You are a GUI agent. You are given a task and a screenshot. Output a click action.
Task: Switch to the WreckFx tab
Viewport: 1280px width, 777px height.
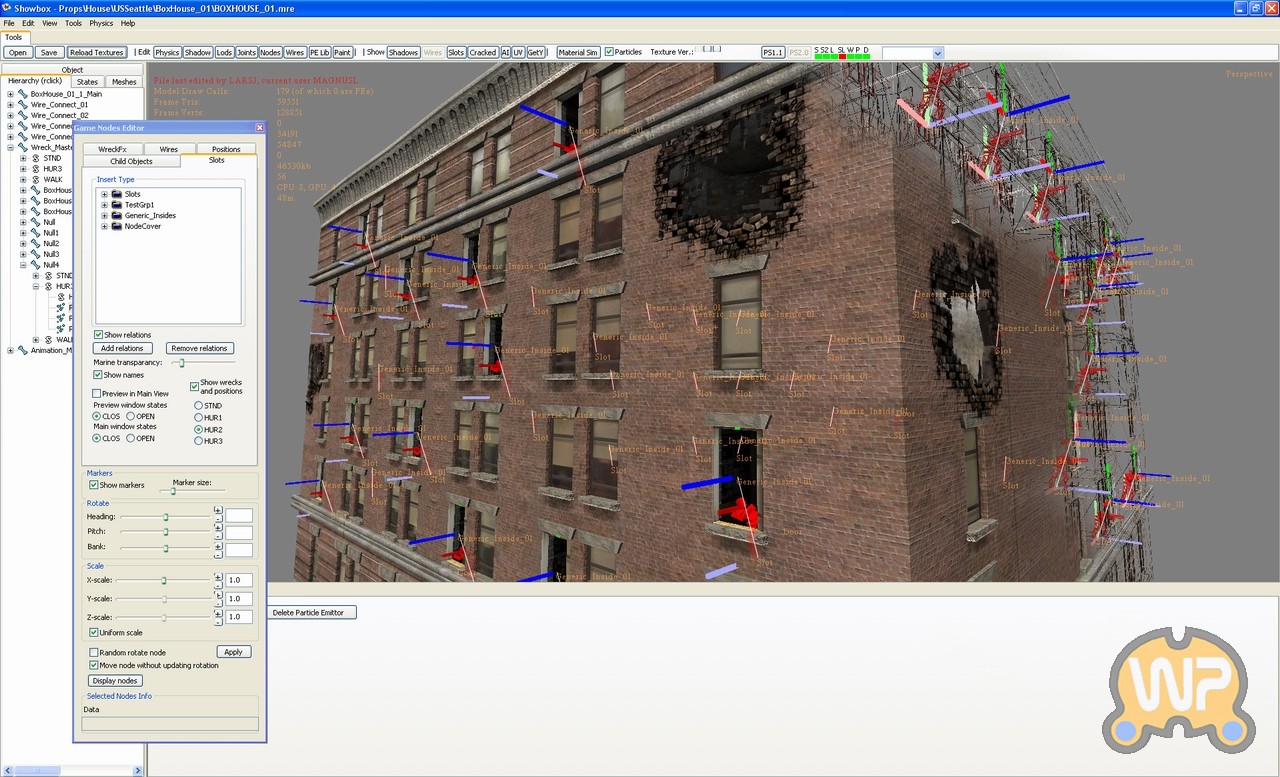[112, 149]
